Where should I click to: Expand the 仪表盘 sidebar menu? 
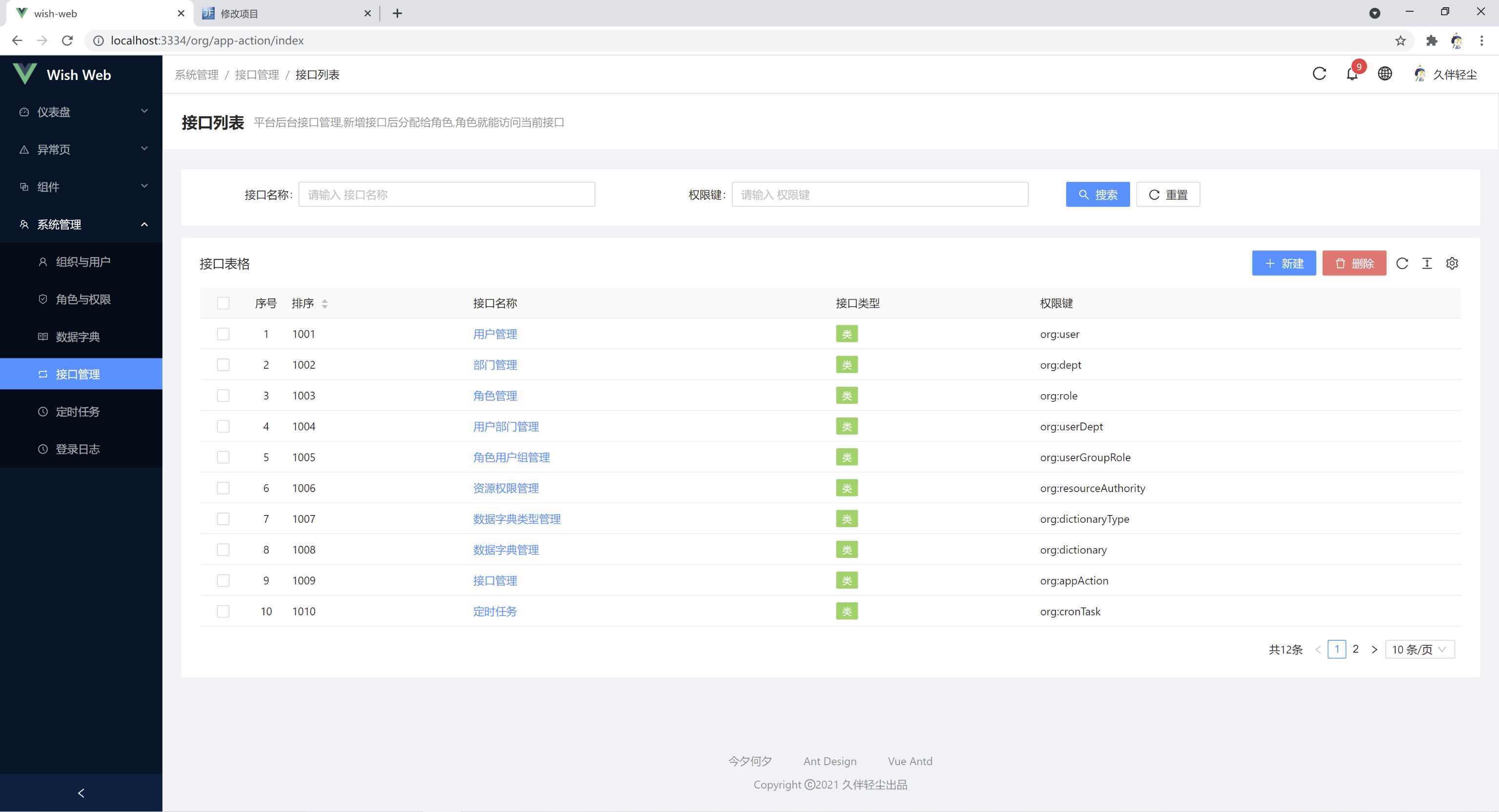pyautogui.click(x=81, y=112)
